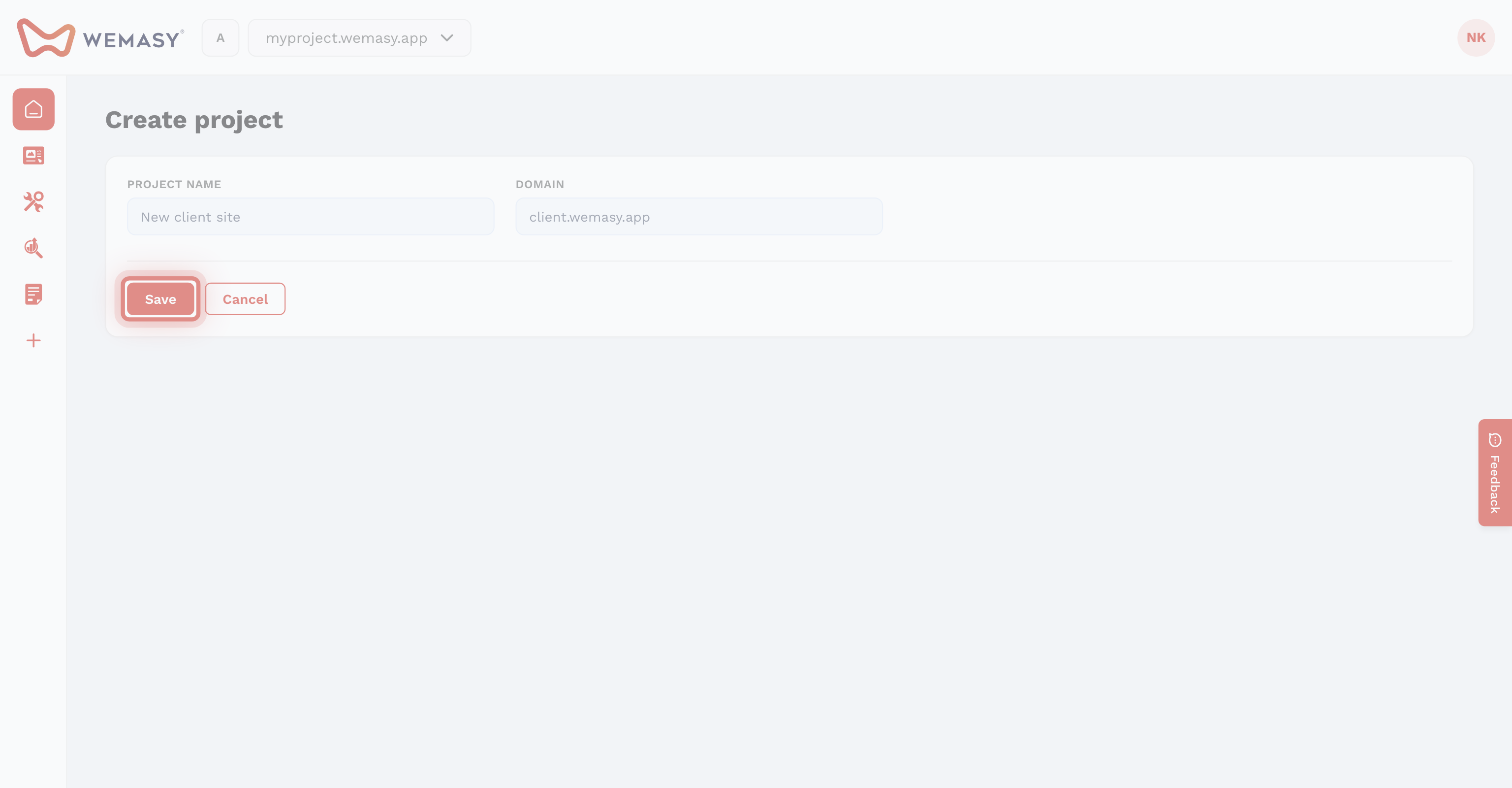Expand the myproject.wemasy.app project dropdown
Viewport: 1512px width, 788px height.
point(359,37)
